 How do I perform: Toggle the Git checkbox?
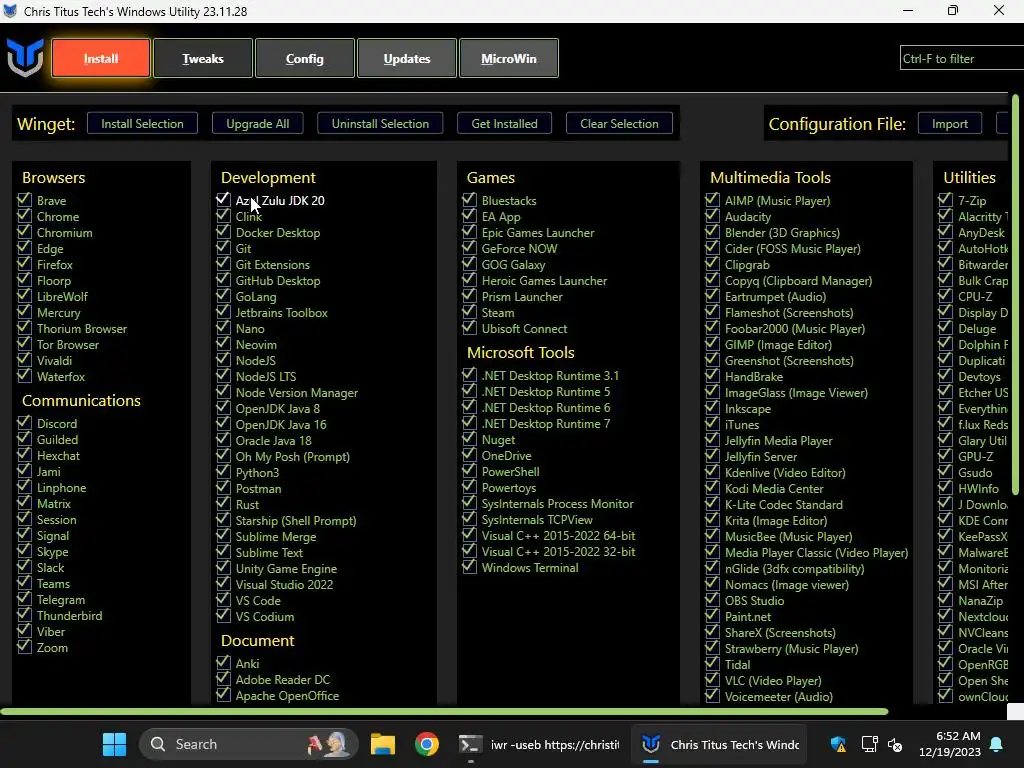223,248
